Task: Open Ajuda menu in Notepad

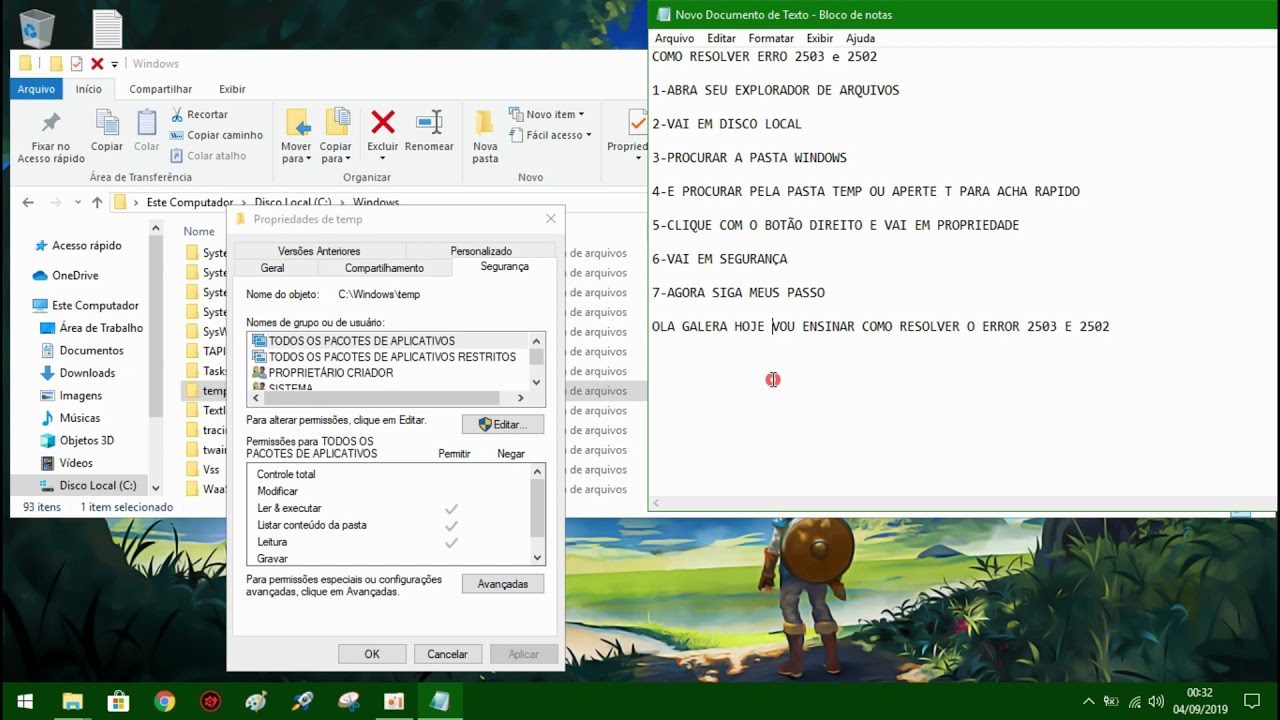Action: (x=860, y=38)
